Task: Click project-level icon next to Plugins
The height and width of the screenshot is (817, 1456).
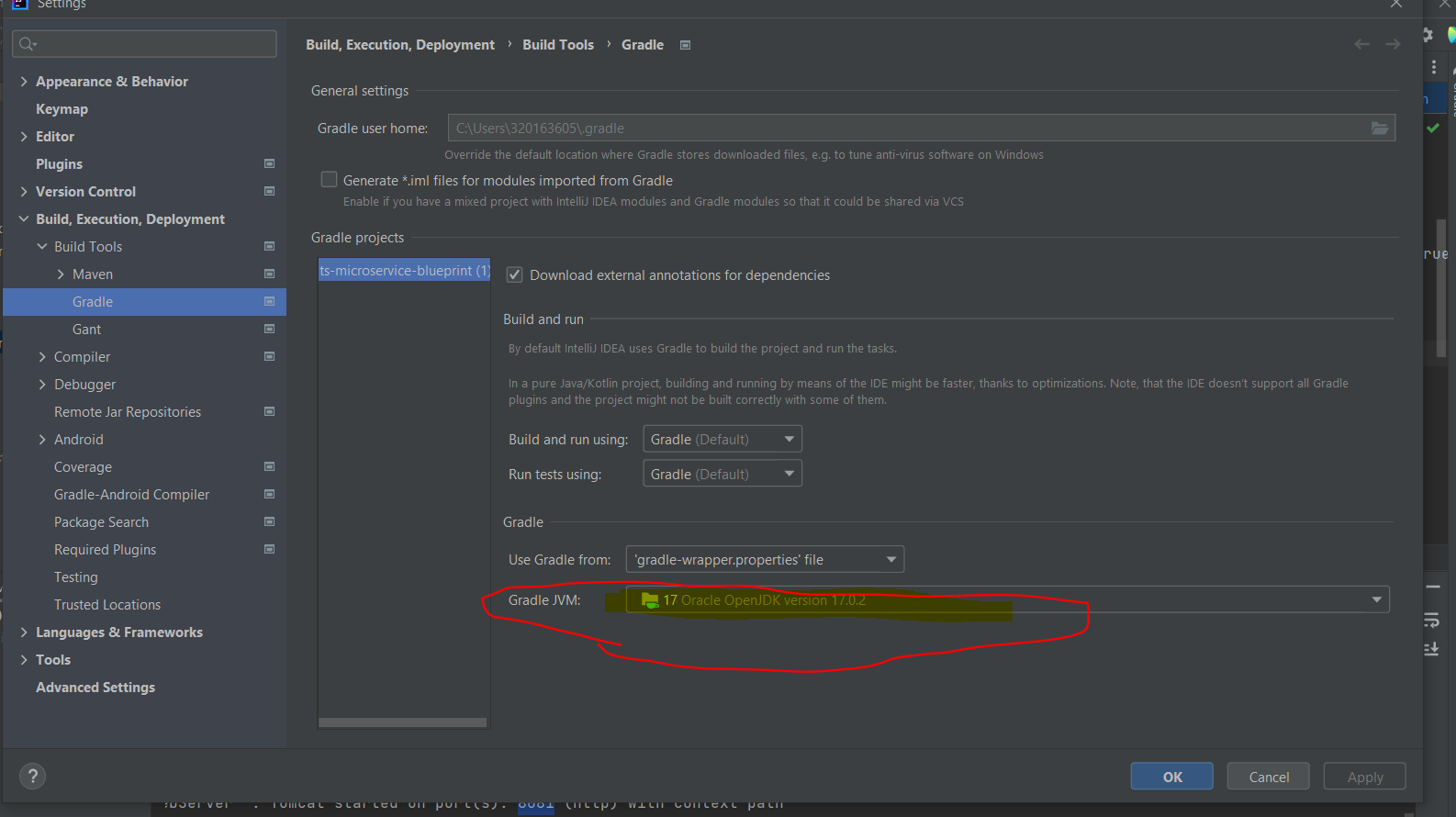Action: click(270, 164)
